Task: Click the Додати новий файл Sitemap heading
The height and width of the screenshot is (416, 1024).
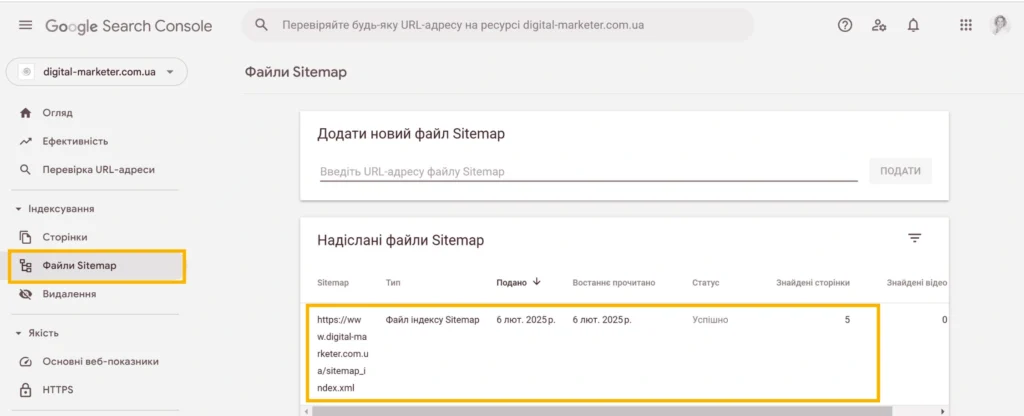Action: [411, 135]
